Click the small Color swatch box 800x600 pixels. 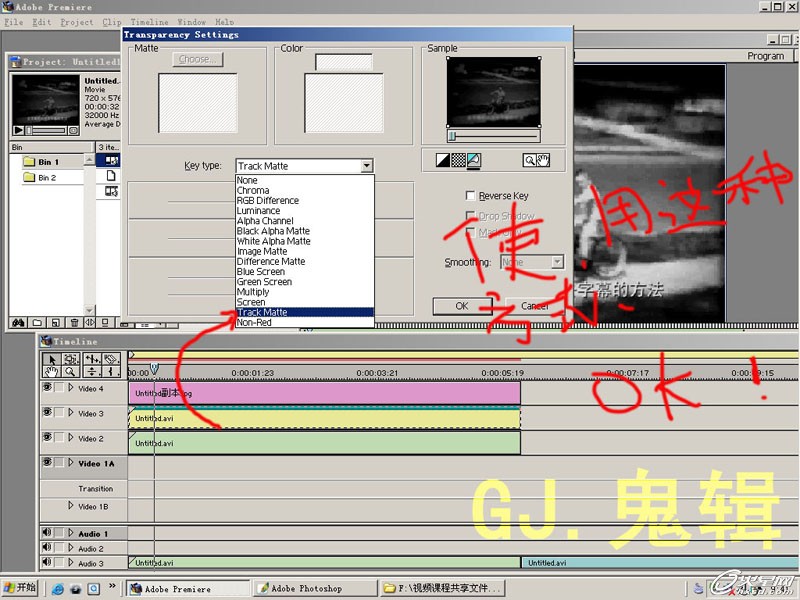pos(343,62)
